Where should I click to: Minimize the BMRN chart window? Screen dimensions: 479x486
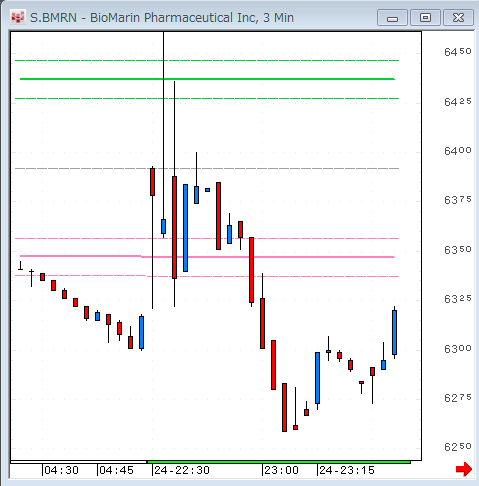392,18
